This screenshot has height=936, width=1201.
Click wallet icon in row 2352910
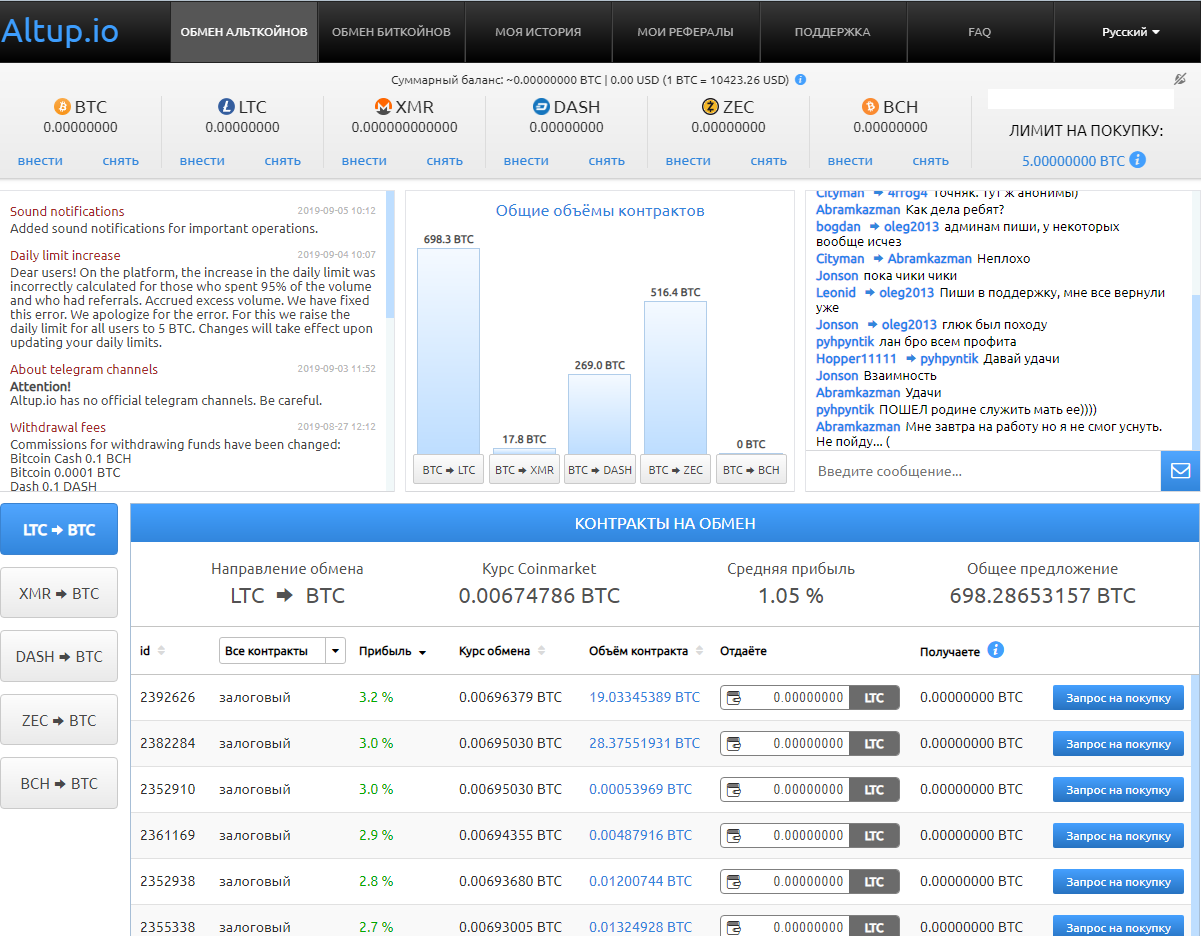[734, 789]
